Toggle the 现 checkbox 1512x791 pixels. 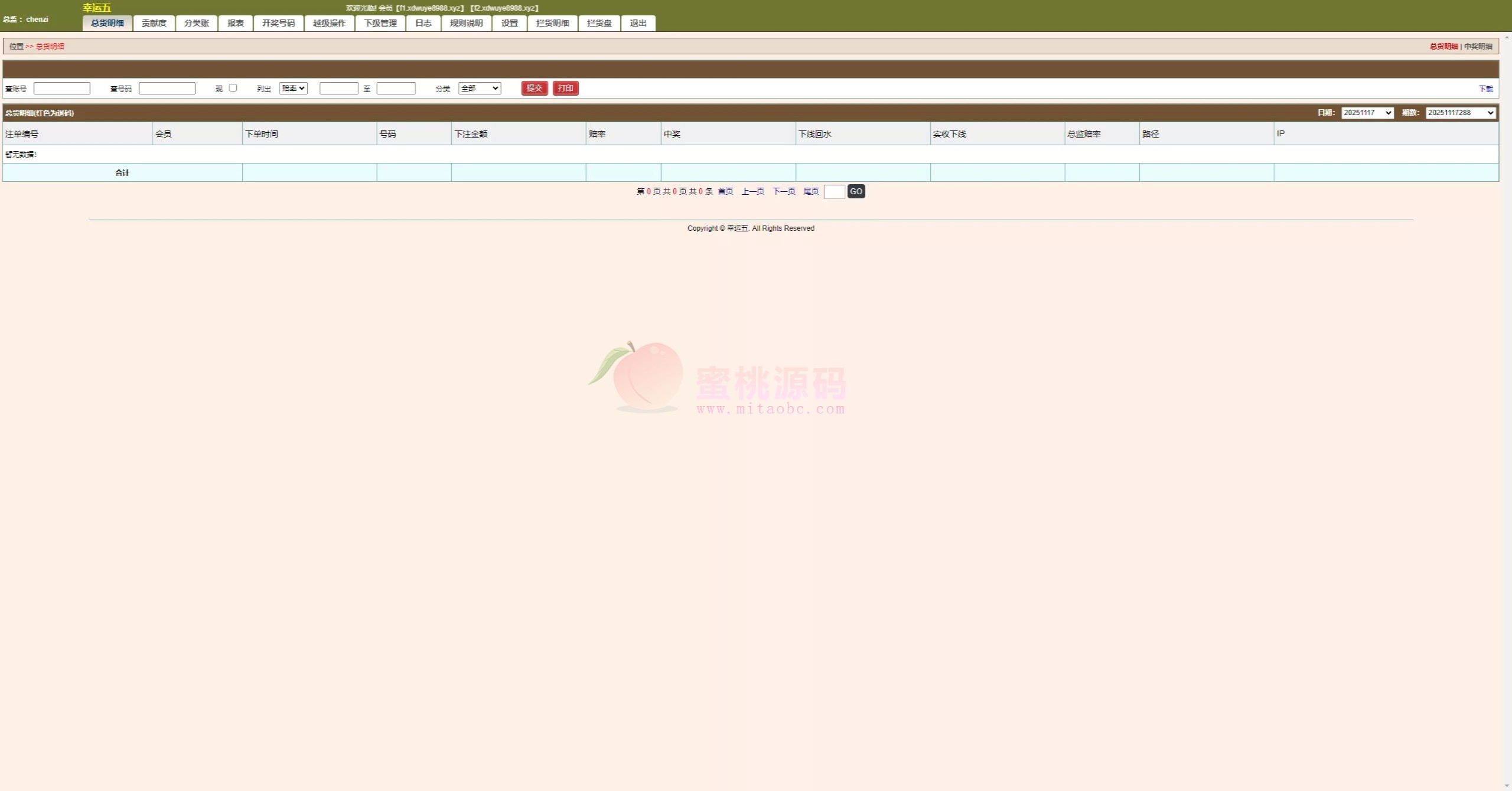233,87
